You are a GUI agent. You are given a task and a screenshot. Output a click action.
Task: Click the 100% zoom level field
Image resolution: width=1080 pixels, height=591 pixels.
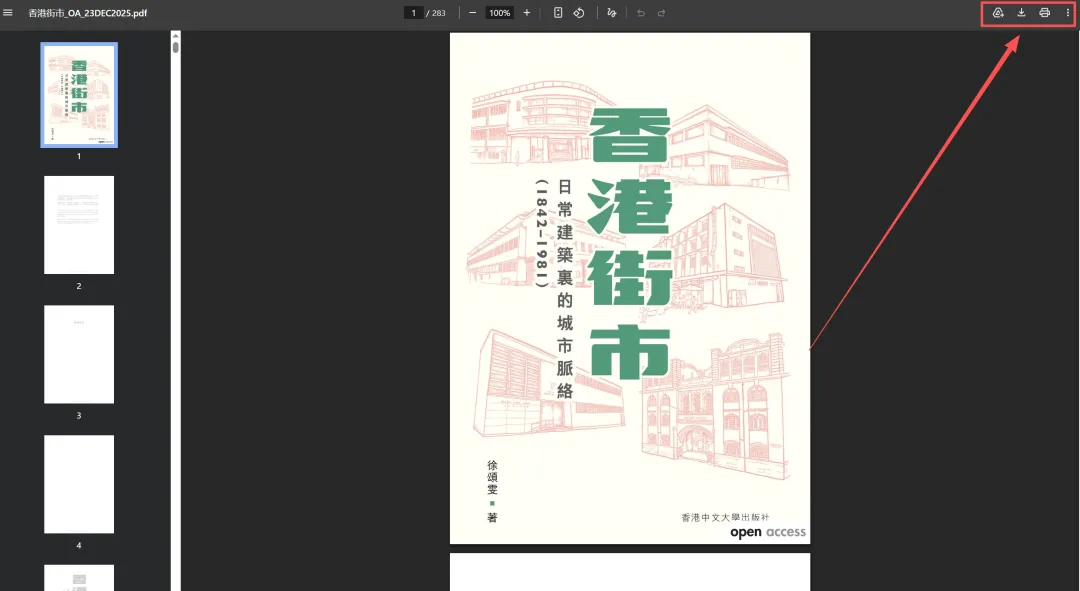point(499,12)
